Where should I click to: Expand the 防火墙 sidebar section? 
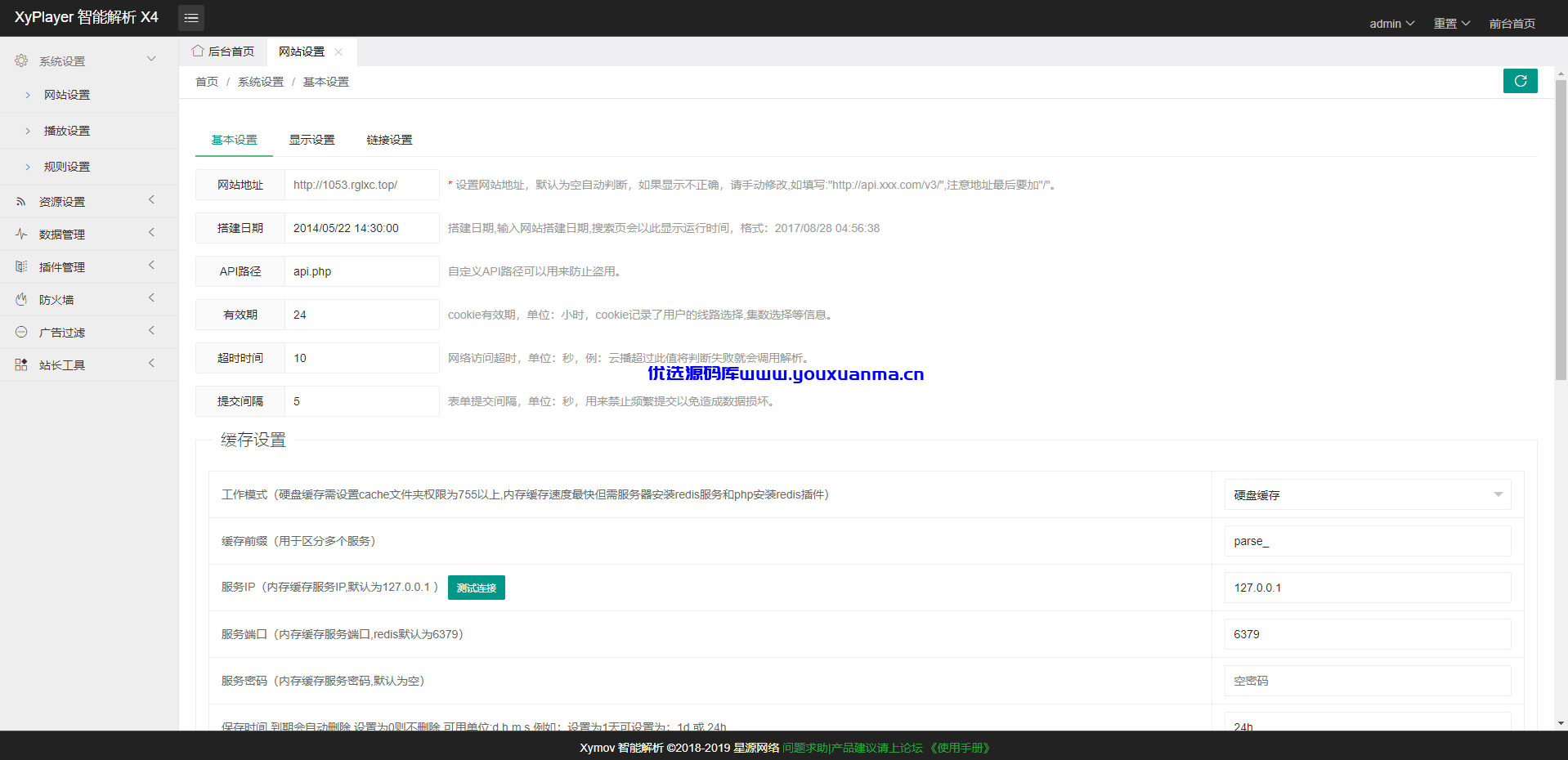pos(151,298)
